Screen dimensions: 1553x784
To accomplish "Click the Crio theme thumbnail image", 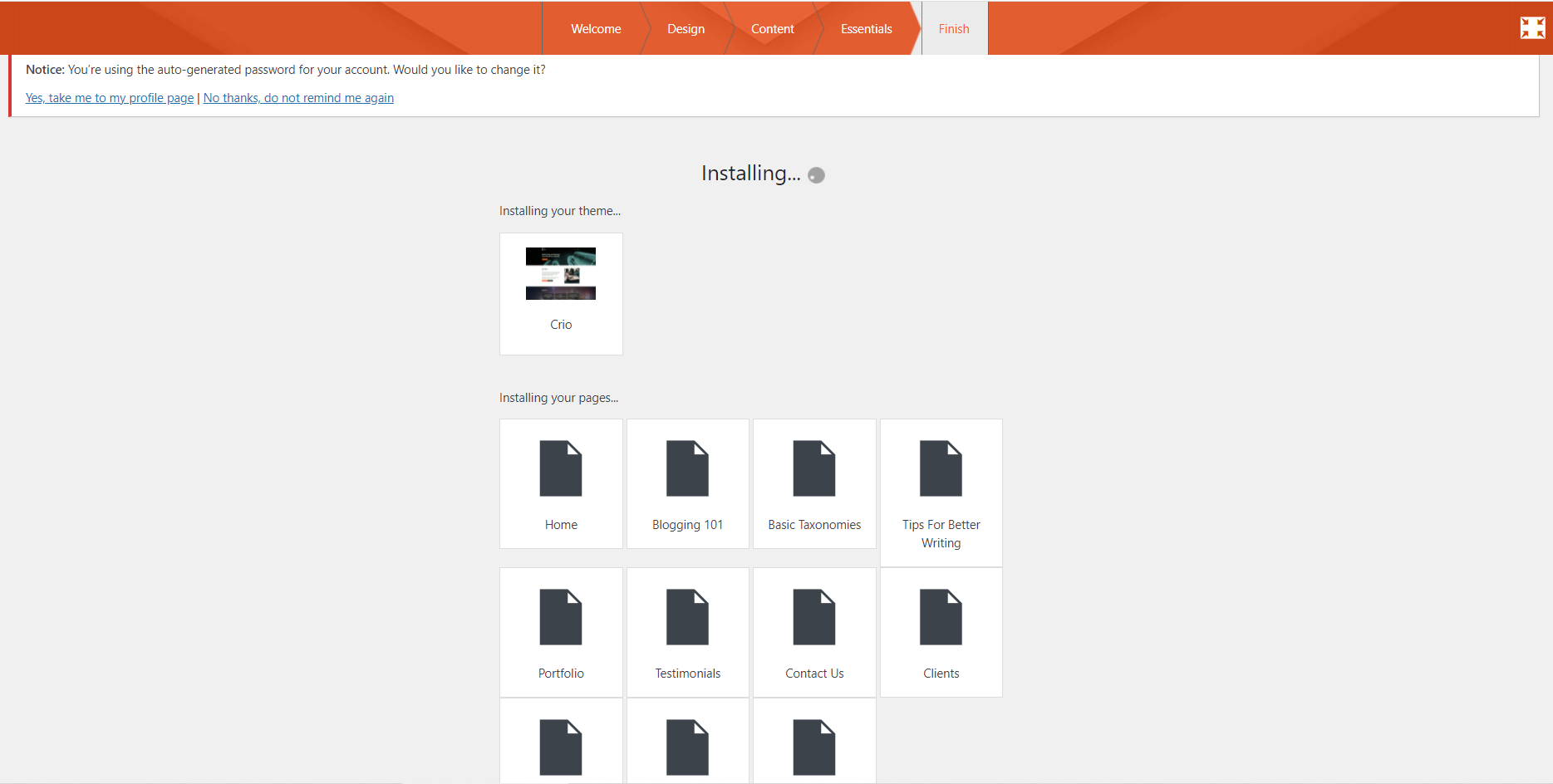I will [561, 273].
